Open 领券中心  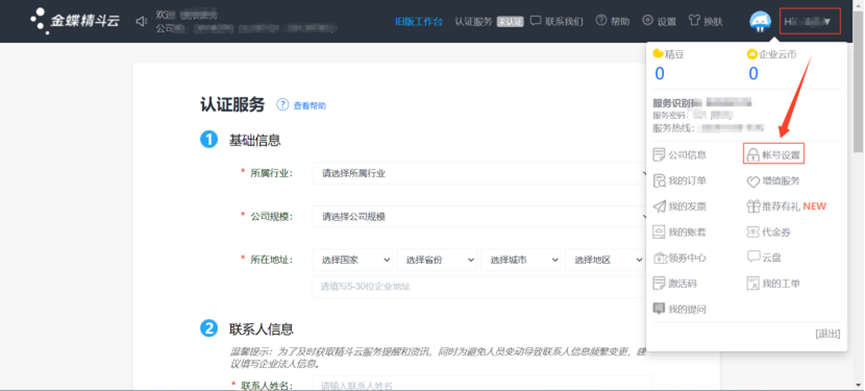[687, 258]
